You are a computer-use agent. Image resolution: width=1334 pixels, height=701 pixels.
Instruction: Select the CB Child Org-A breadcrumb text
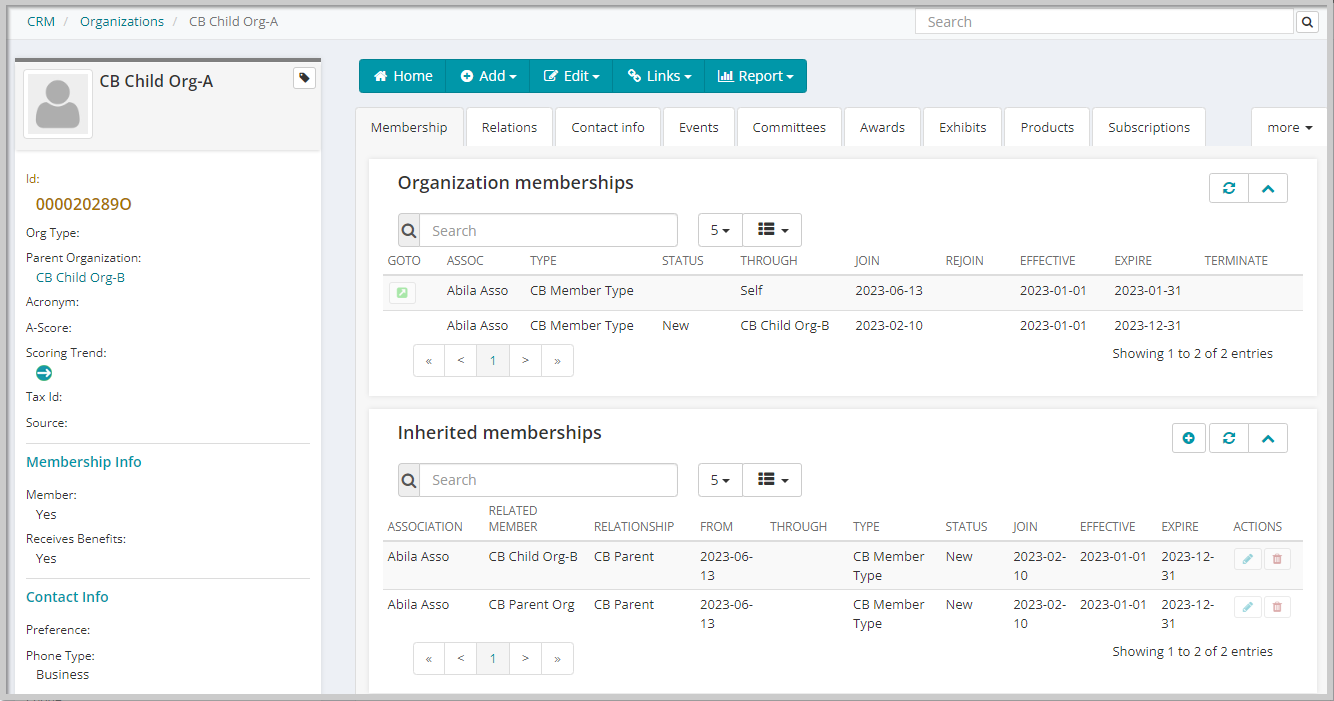(233, 21)
